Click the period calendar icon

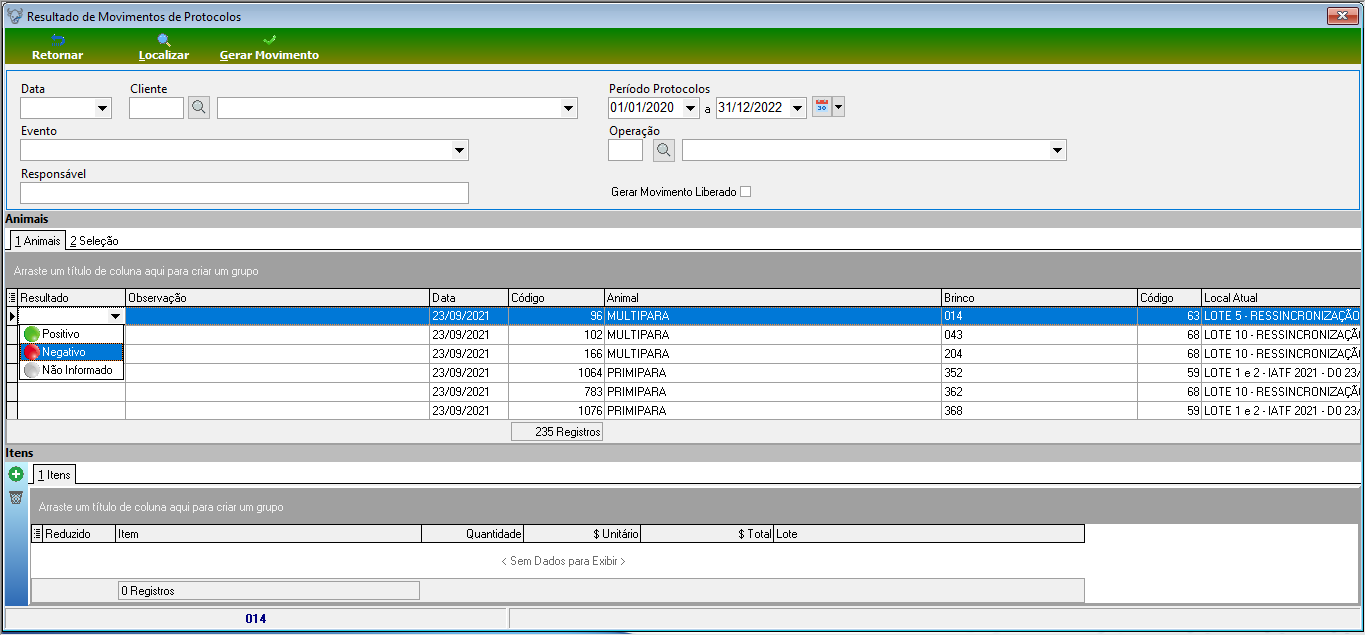(822, 107)
